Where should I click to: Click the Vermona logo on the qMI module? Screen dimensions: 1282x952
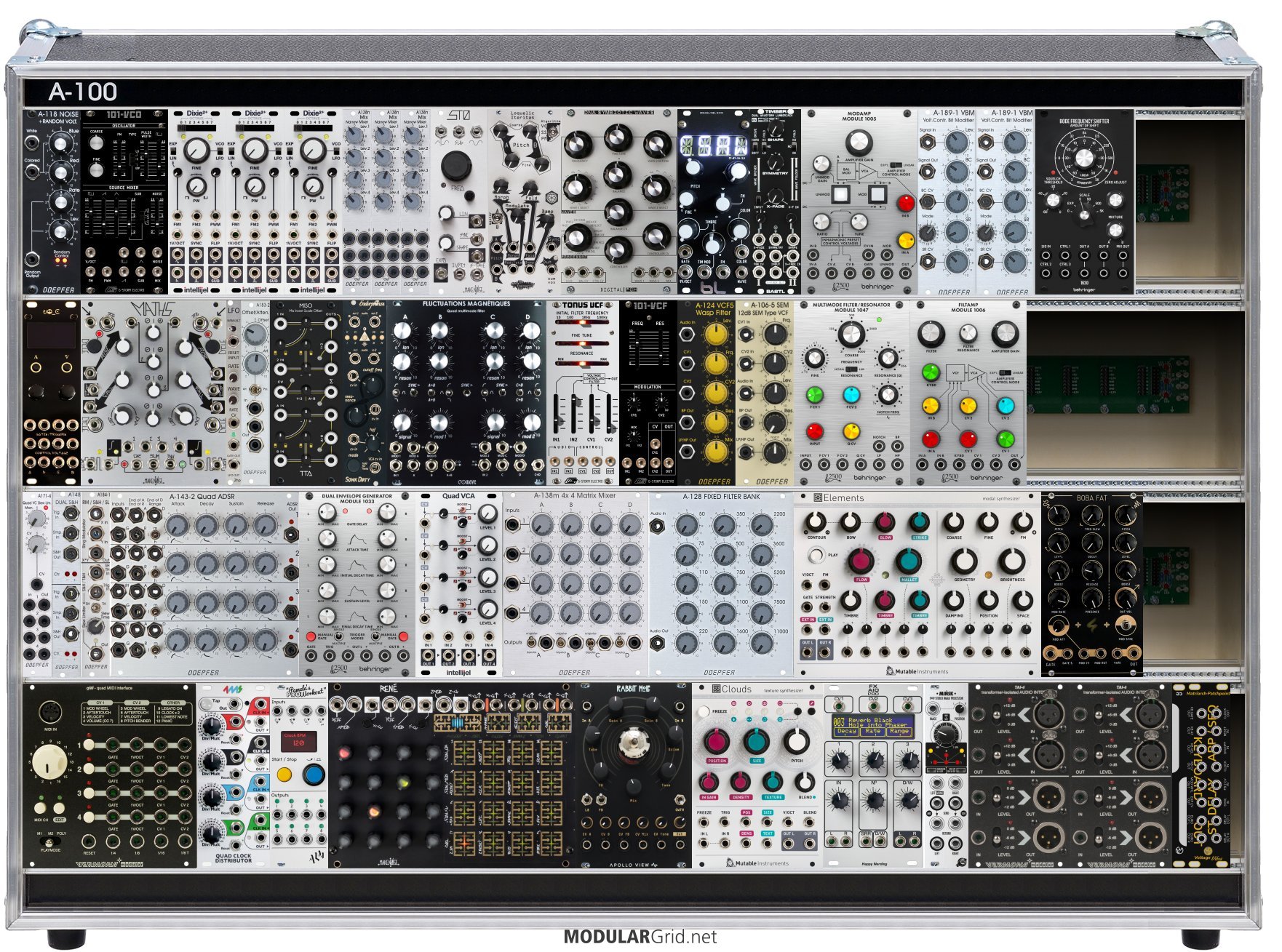click(109, 864)
